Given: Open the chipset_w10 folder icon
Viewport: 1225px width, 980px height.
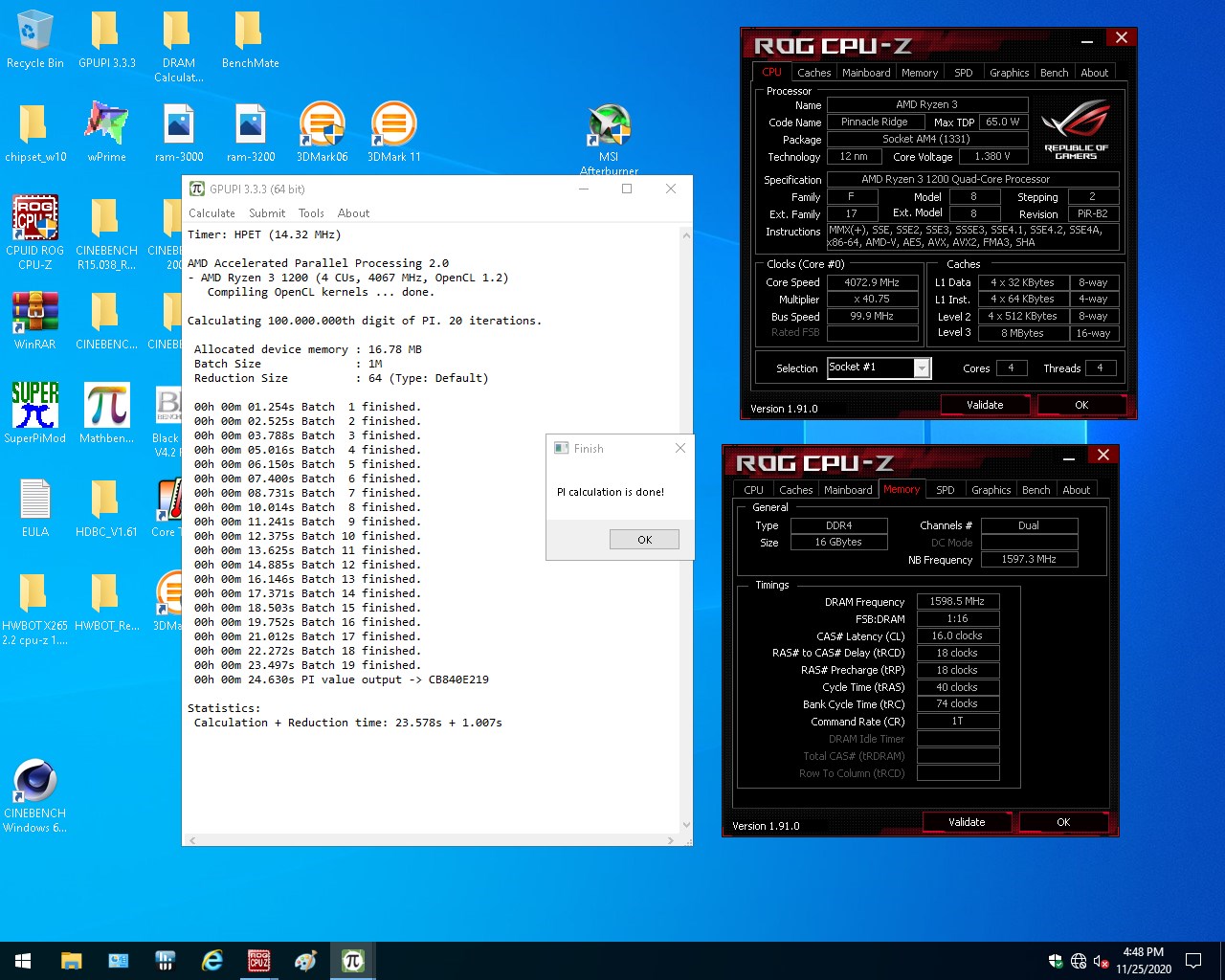Looking at the screenshot, I should click(x=35, y=133).
